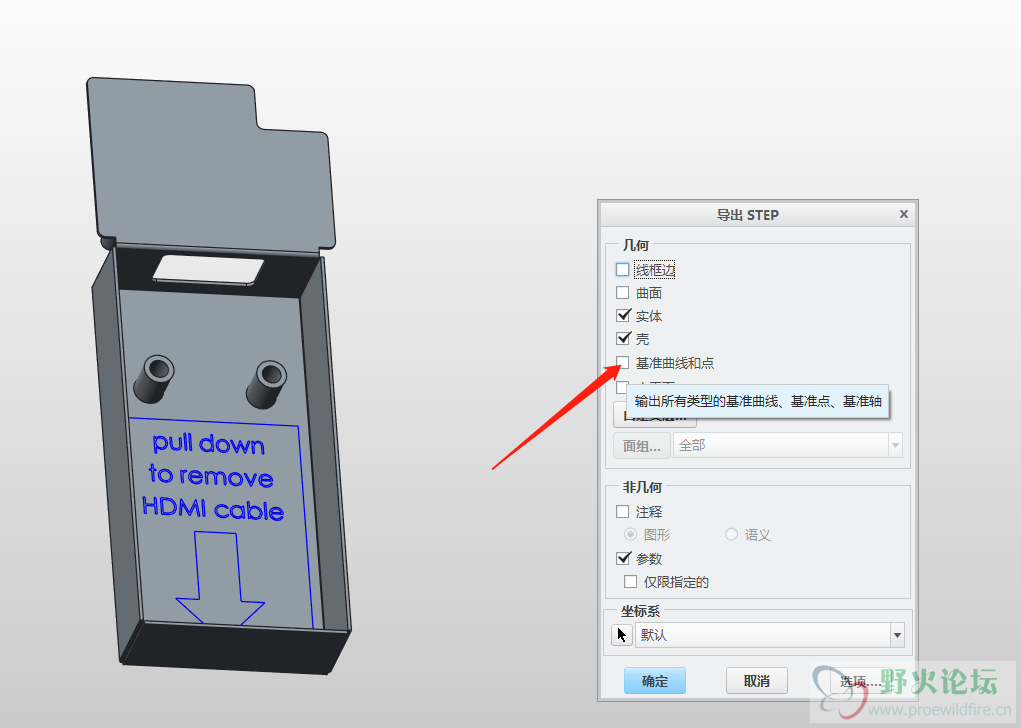
Task: Enable the 注释 checkbox
Action: [x=623, y=512]
